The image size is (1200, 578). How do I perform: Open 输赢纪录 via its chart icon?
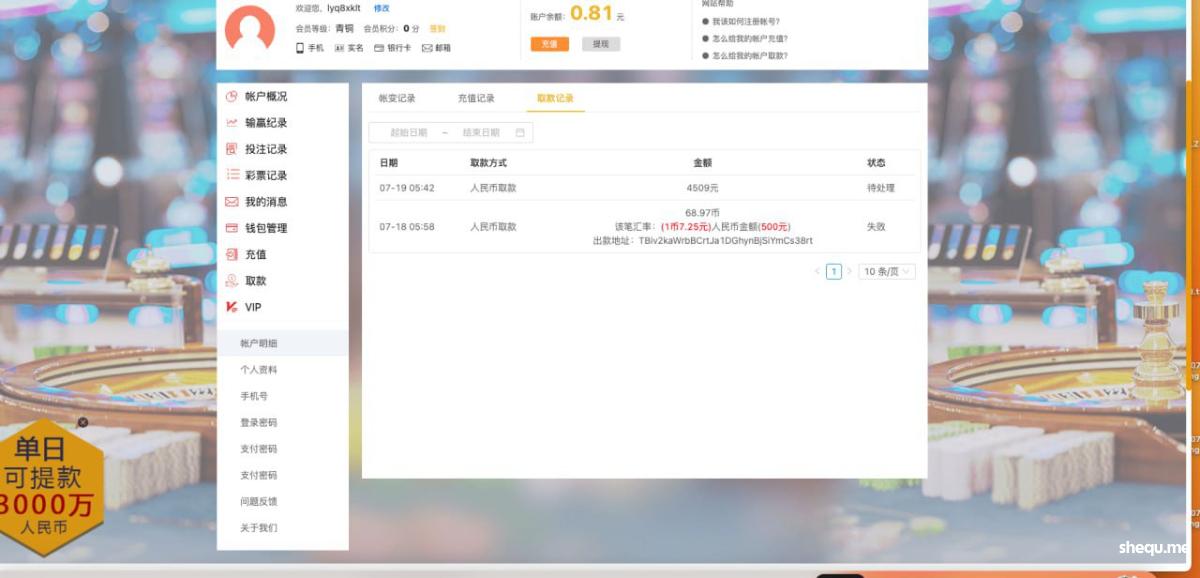[x=232, y=123]
